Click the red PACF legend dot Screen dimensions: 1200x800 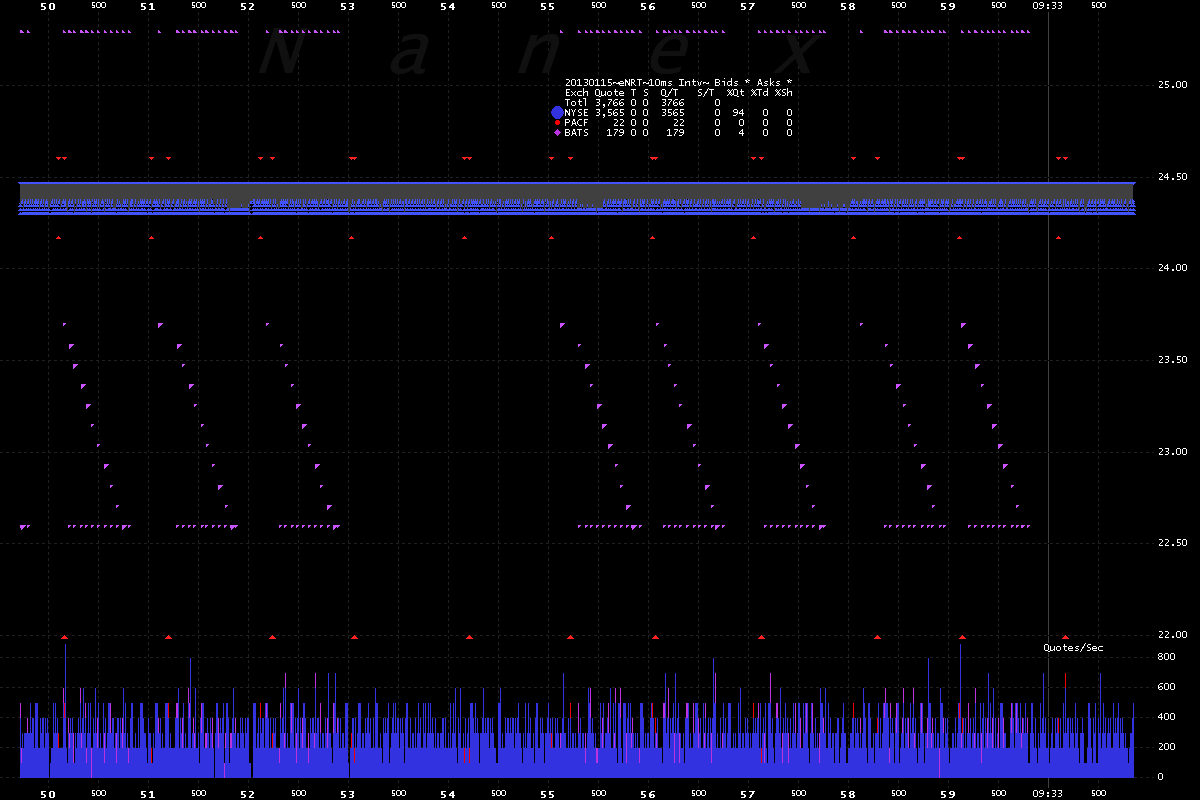coord(557,122)
